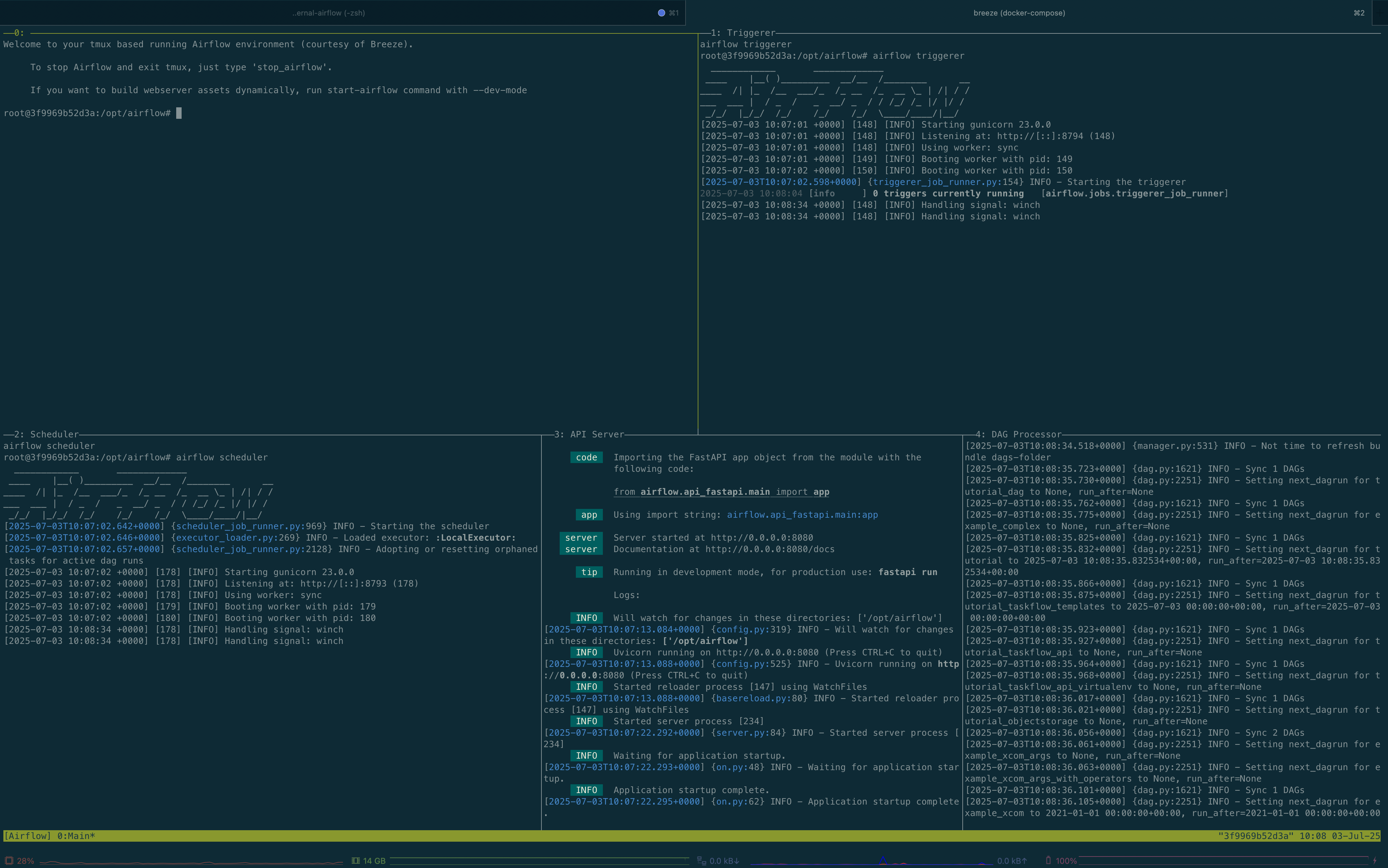Click the memory usage graph
Viewport: 1388px width, 868px height.
539,861
